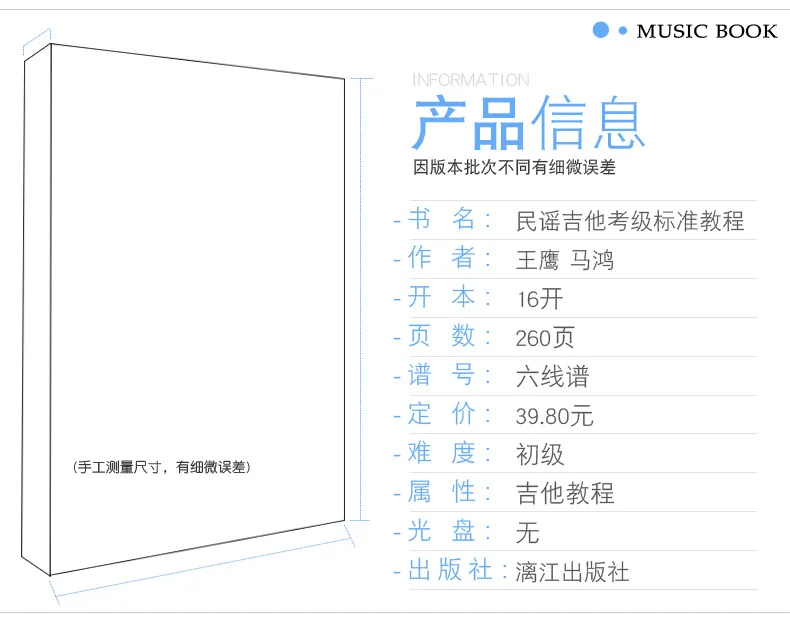Click the book spine on the illustration
Viewport: 790px width, 625px height.
tap(36, 309)
